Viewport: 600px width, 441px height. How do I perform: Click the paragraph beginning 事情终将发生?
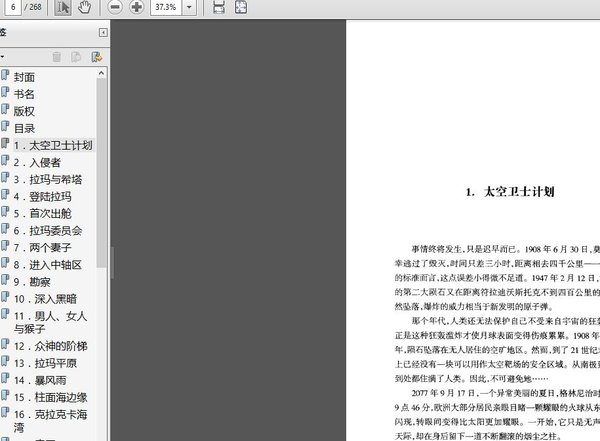[497, 278]
